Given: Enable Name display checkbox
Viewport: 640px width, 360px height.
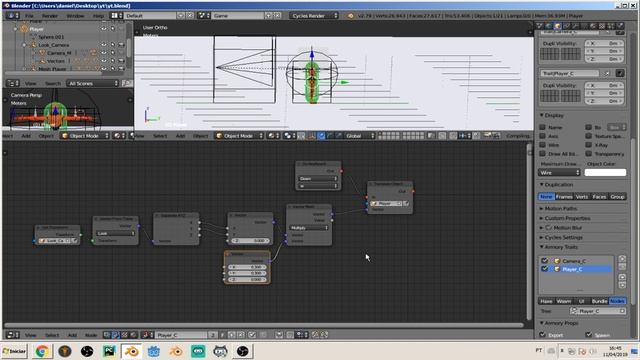Looking at the screenshot, I should point(542,127).
